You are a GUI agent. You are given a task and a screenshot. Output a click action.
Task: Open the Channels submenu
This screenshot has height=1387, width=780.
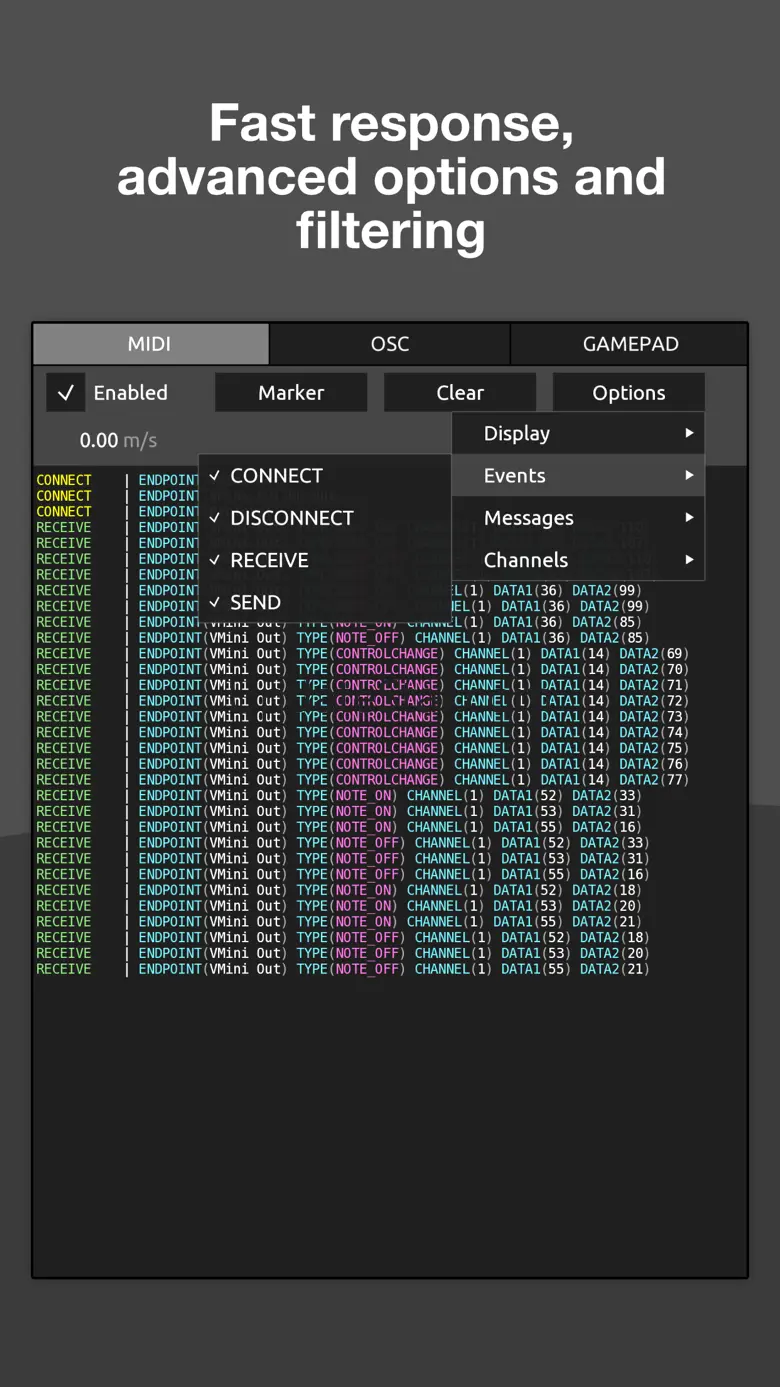(578, 560)
